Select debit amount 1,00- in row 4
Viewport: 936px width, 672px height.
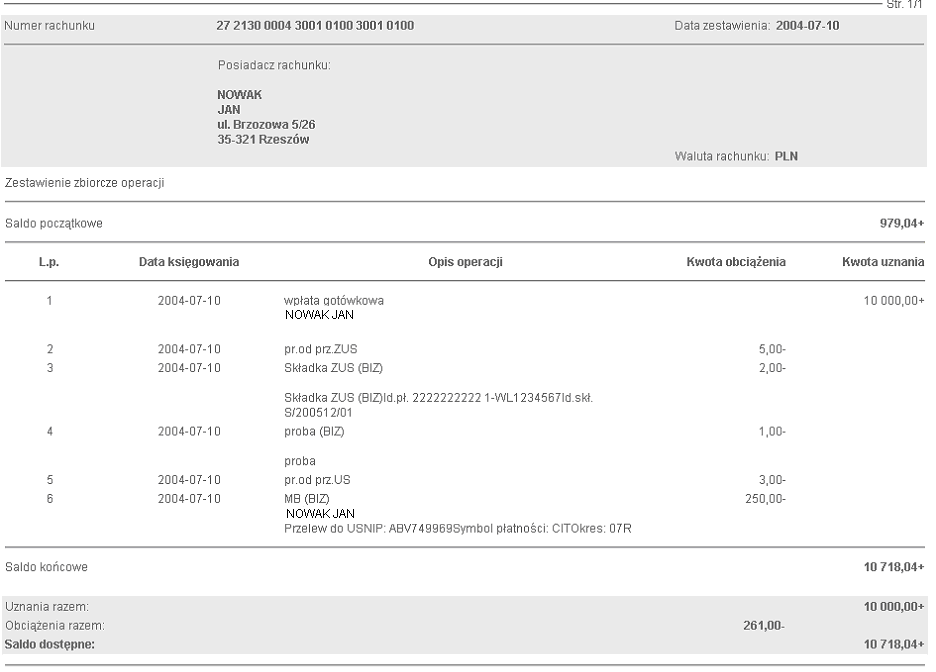pos(772,431)
